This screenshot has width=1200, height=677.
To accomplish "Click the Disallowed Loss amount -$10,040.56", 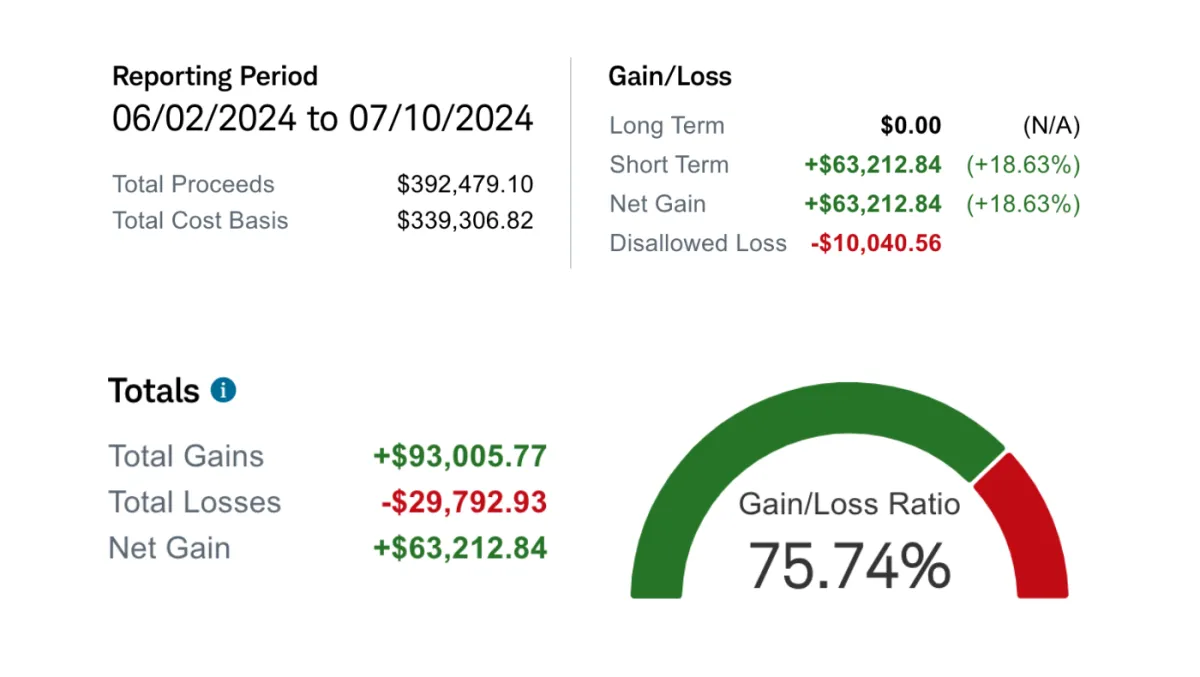I will point(875,243).
